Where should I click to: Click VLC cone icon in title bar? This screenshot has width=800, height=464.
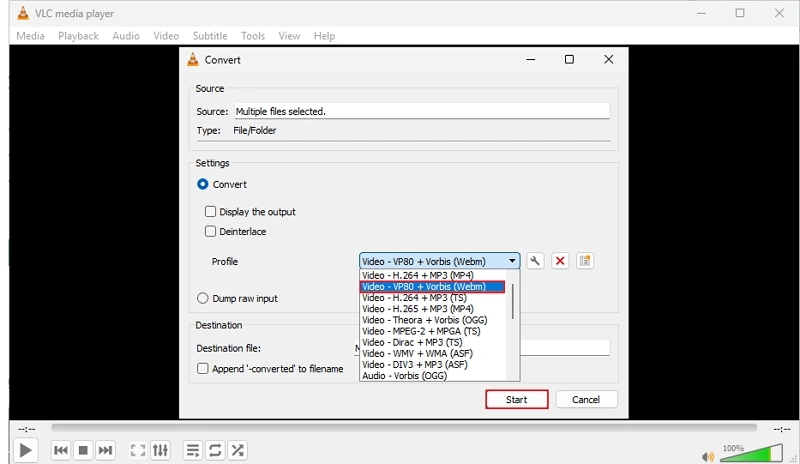pyautogui.click(x=23, y=13)
